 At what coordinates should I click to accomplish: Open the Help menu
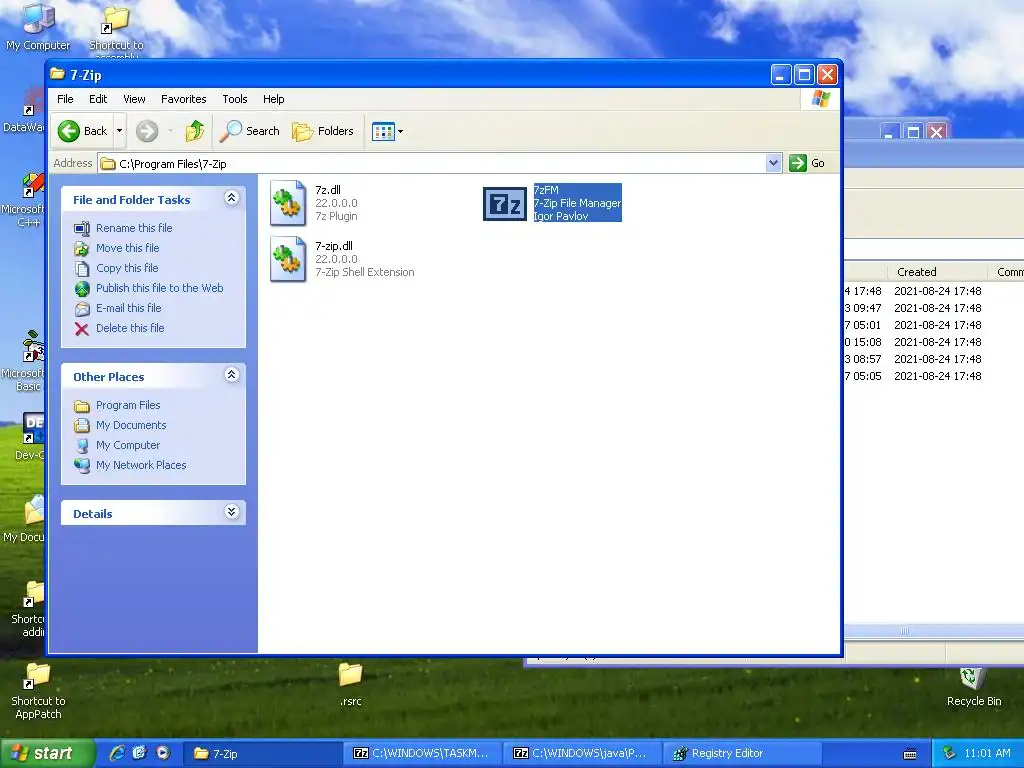(x=274, y=99)
